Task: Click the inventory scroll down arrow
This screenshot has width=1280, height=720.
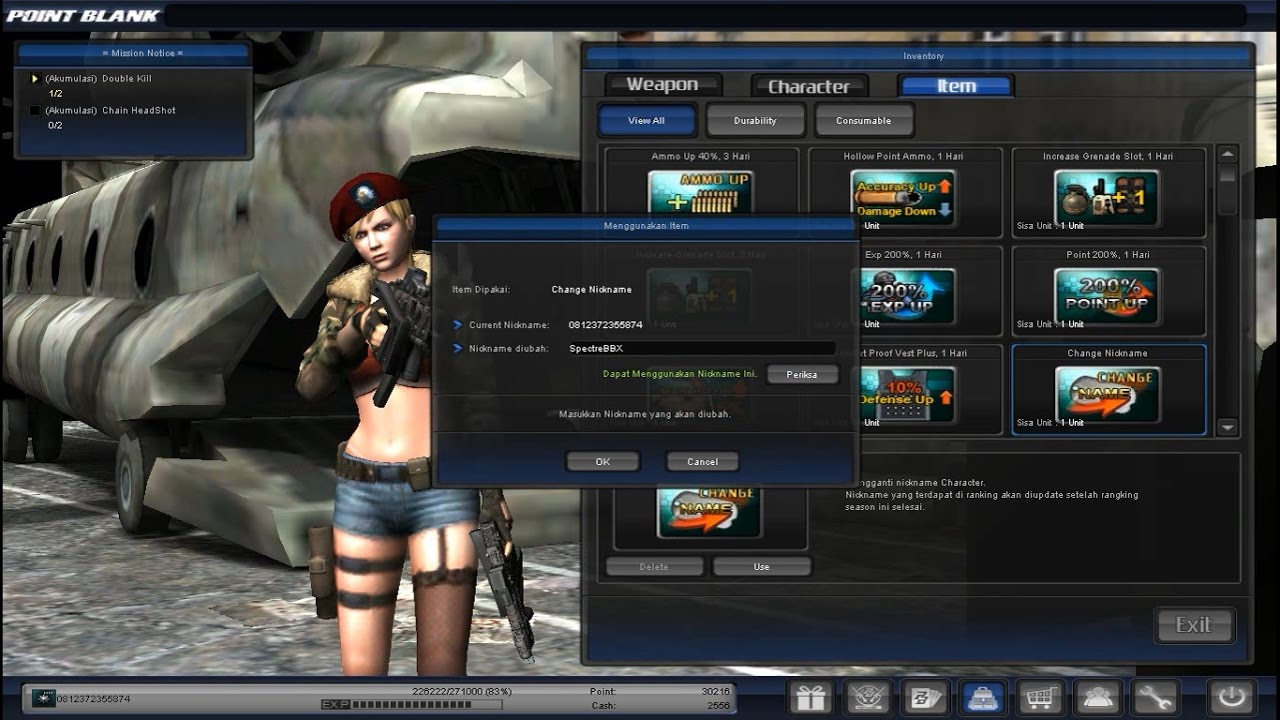Action: tap(1227, 427)
